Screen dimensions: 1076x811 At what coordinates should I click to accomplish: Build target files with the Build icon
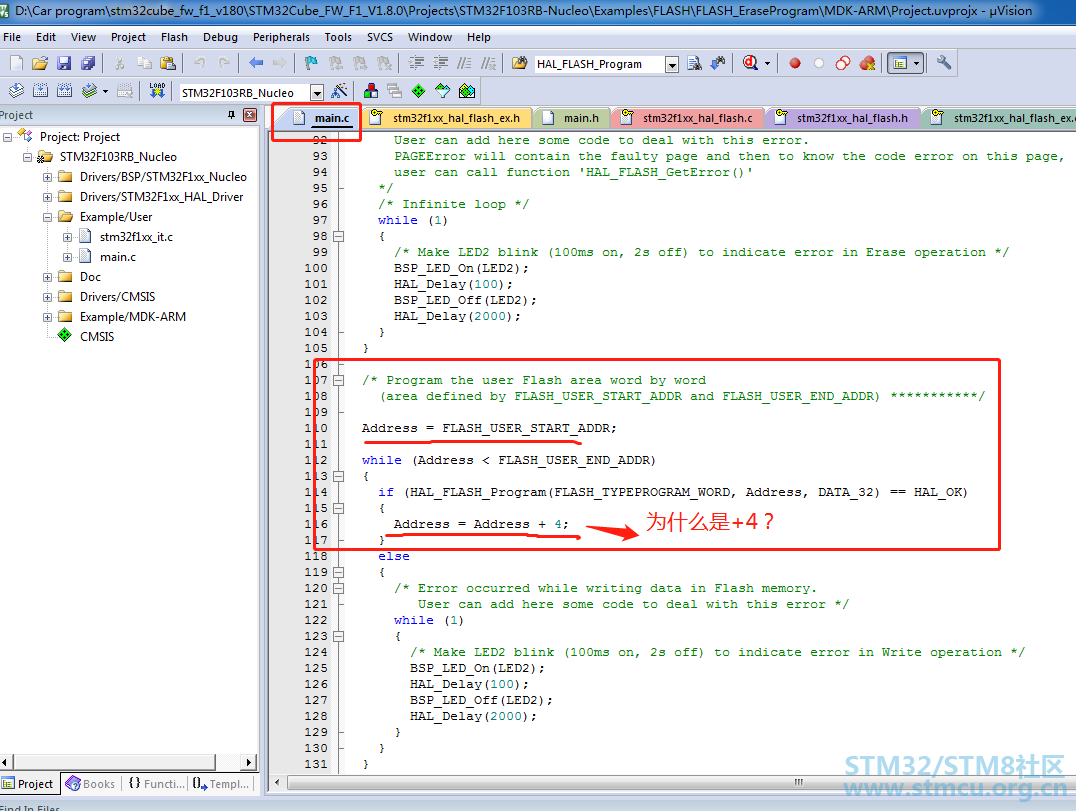click(40, 91)
